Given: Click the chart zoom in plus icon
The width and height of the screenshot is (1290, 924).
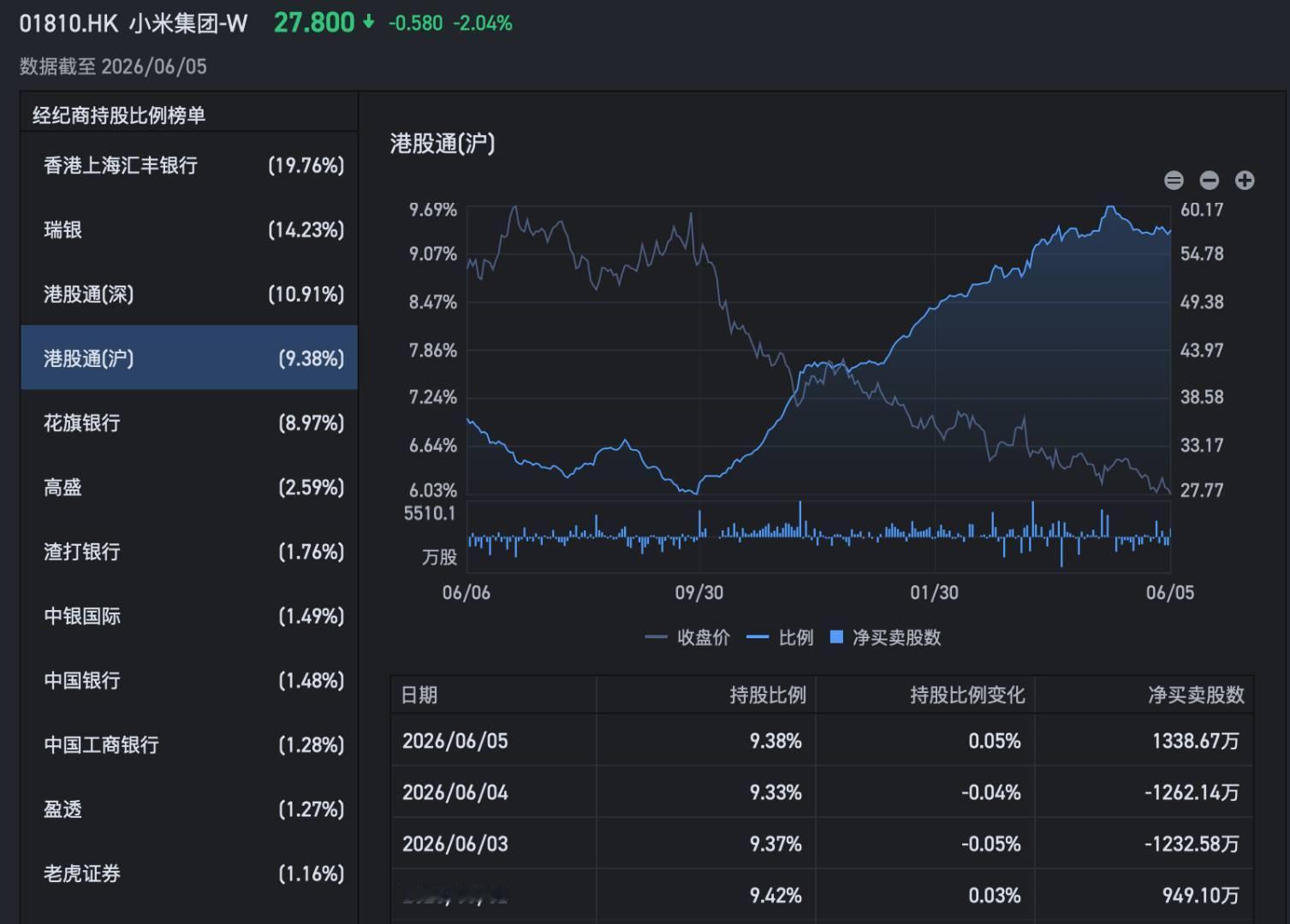Looking at the screenshot, I should (x=1245, y=181).
